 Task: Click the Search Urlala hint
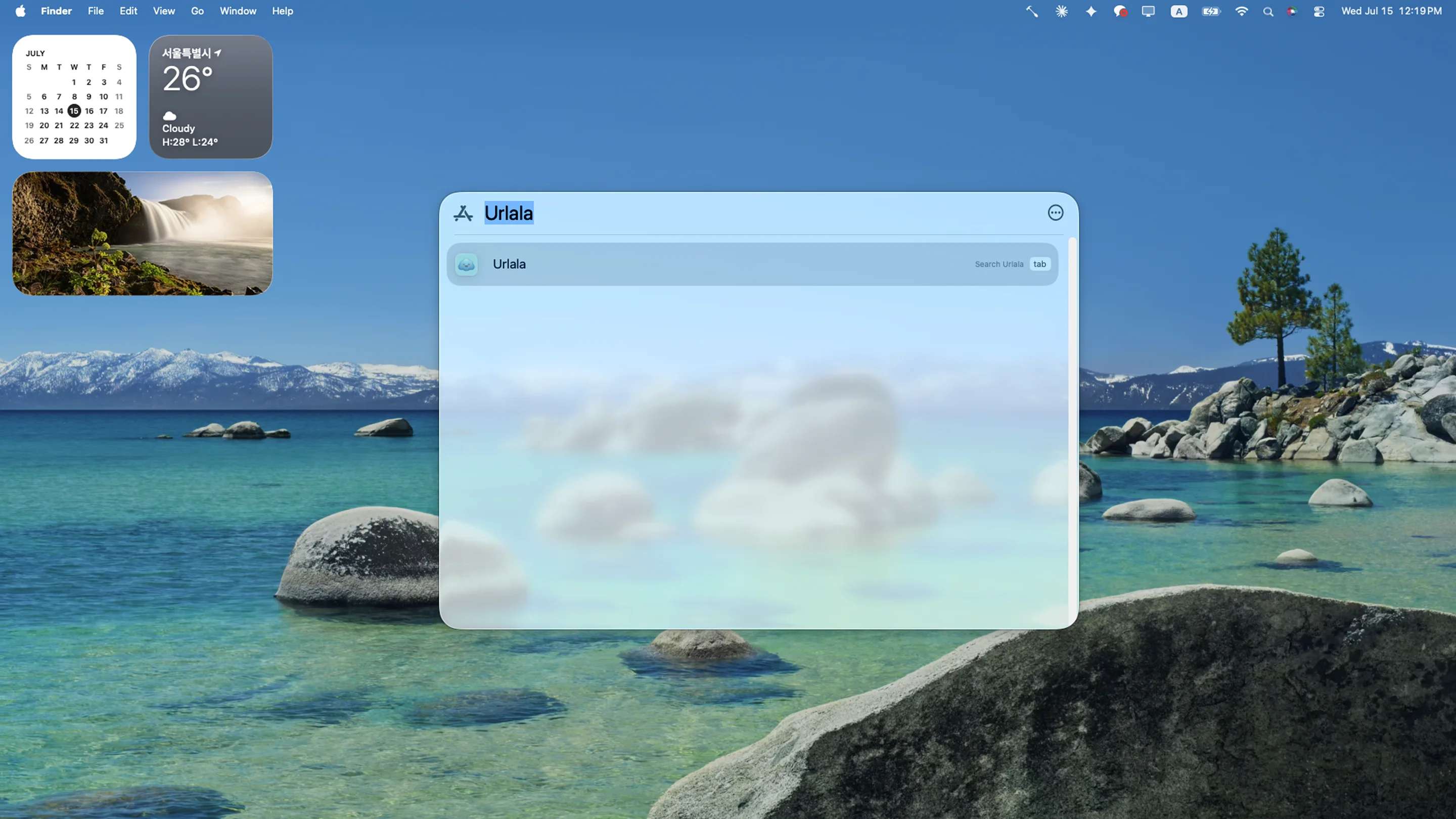tap(999, 264)
